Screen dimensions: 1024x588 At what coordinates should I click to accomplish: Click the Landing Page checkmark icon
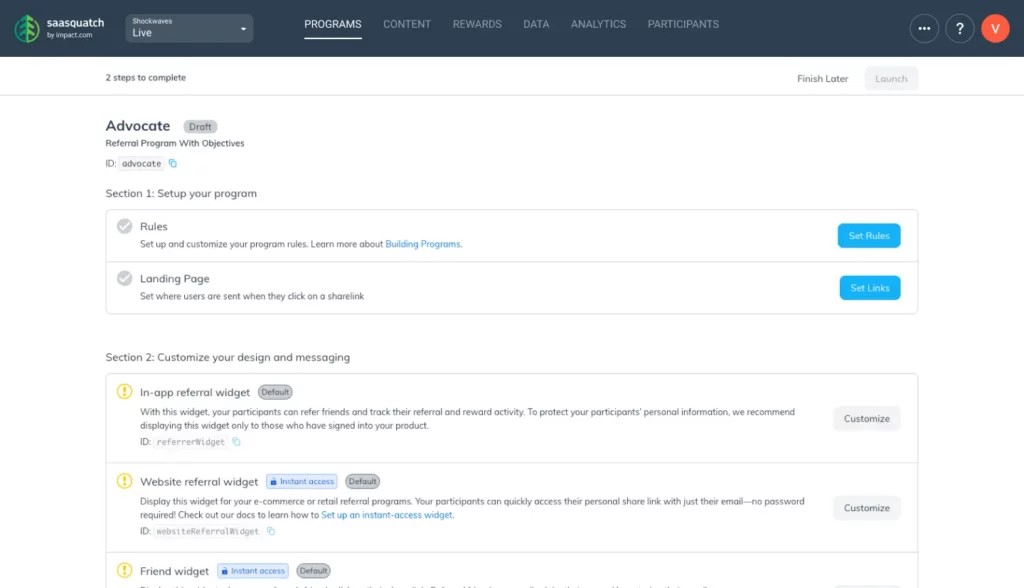click(x=124, y=278)
